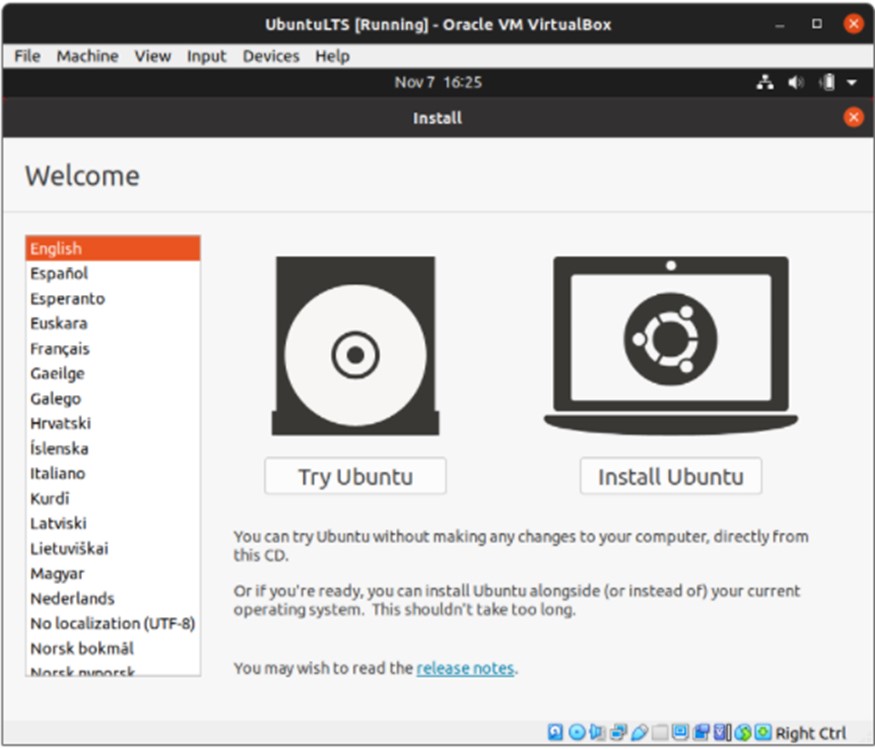Open the Help menu
Viewport: 875px width, 749px height.
coord(332,56)
